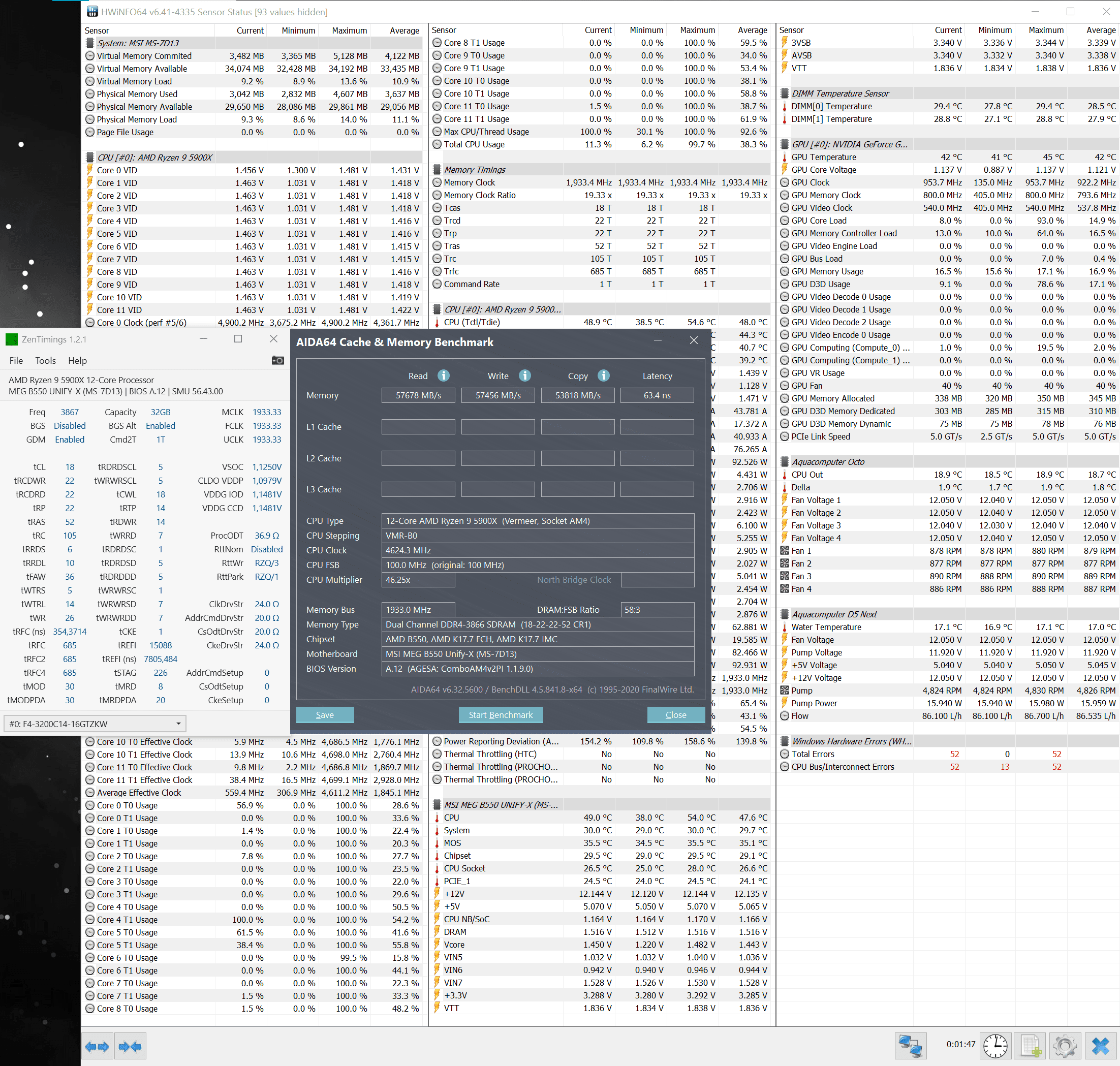Open the ZenTimings File menu
This screenshot has width=1120, height=1066.
click(x=16, y=360)
